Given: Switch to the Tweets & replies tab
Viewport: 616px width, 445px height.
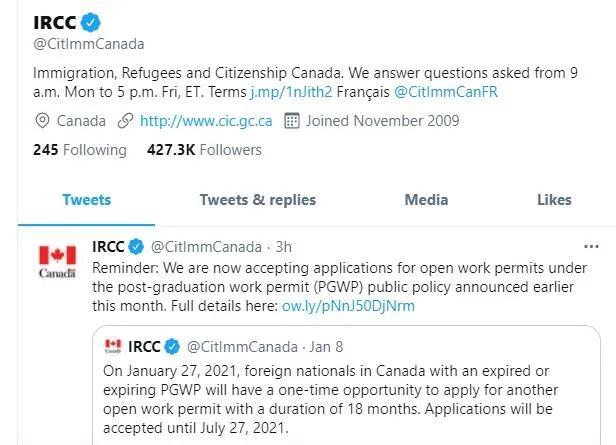Looking at the screenshot, I should point(258,200).
